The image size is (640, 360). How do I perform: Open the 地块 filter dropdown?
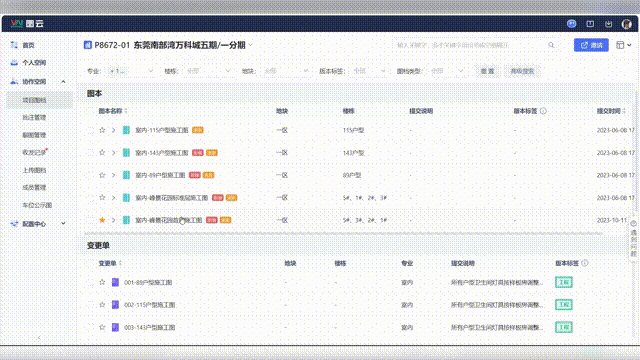click(x=285, y=71)
